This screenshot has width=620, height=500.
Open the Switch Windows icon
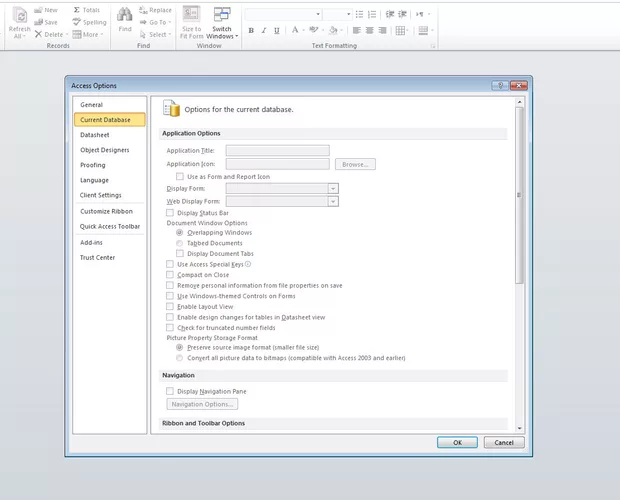222,15
